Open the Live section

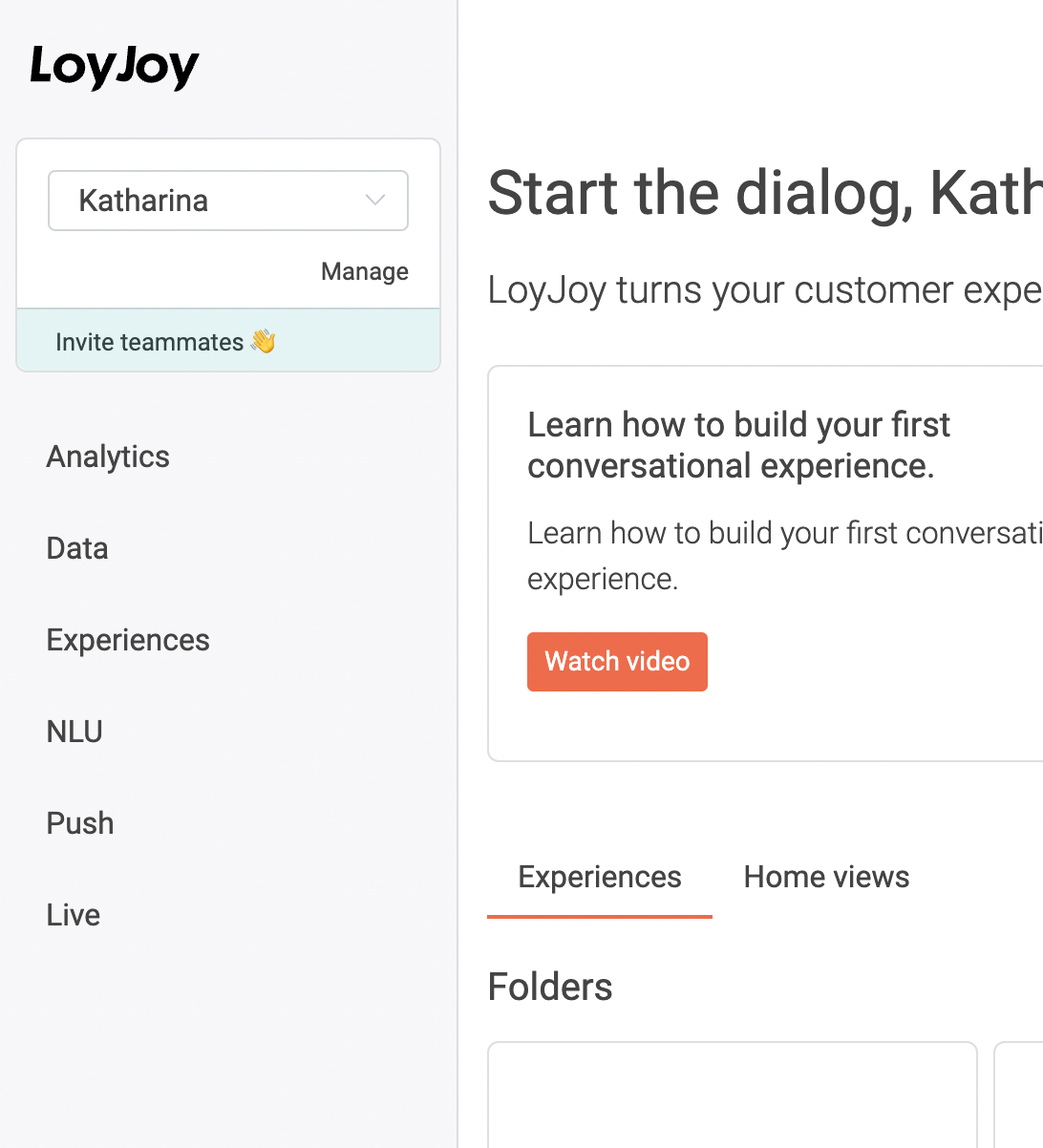[x=73, y=915]
